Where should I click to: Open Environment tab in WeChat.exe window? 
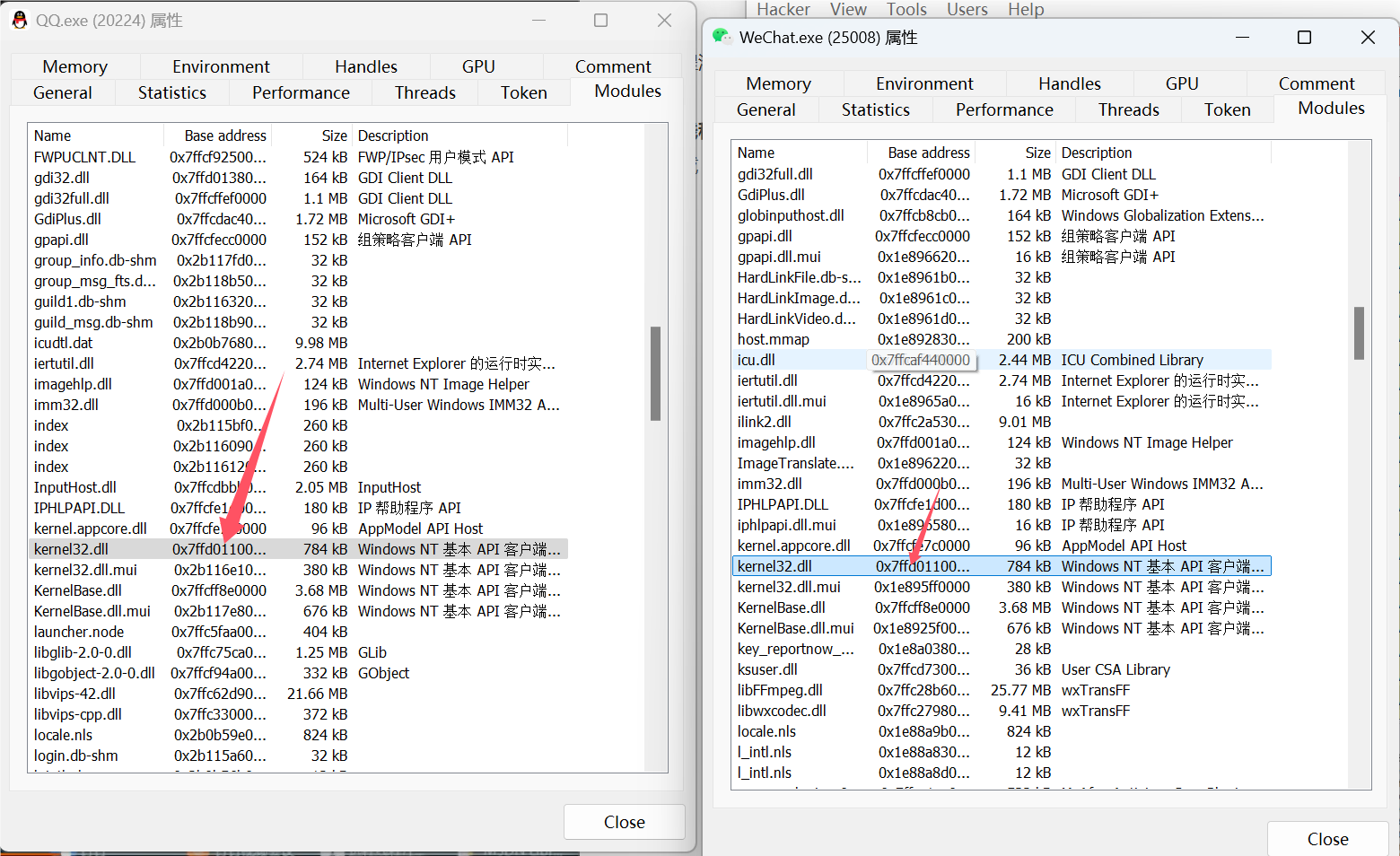(x=924, y=83)
